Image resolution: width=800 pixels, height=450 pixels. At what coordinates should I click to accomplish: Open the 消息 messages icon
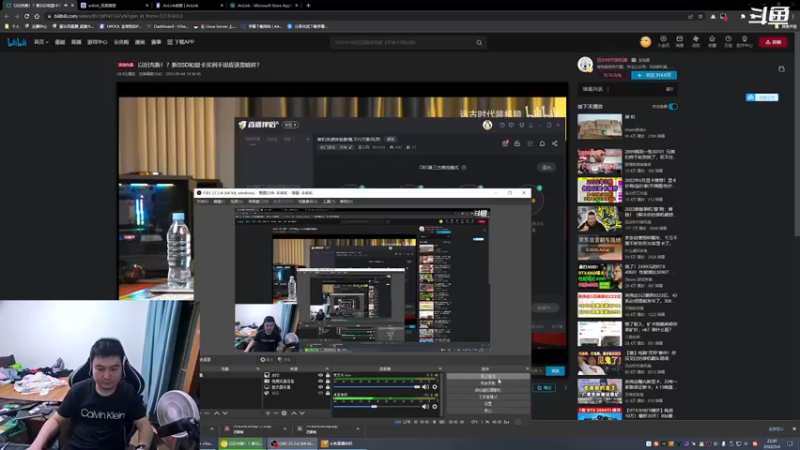679,42
